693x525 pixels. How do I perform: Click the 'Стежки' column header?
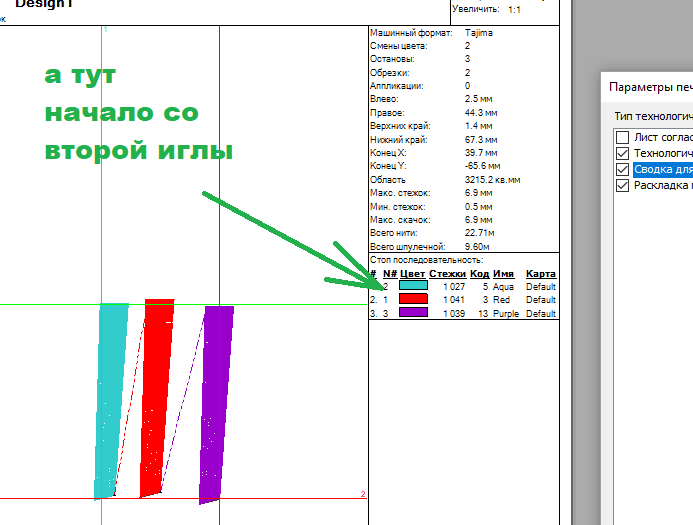click(x=447, y=274)
